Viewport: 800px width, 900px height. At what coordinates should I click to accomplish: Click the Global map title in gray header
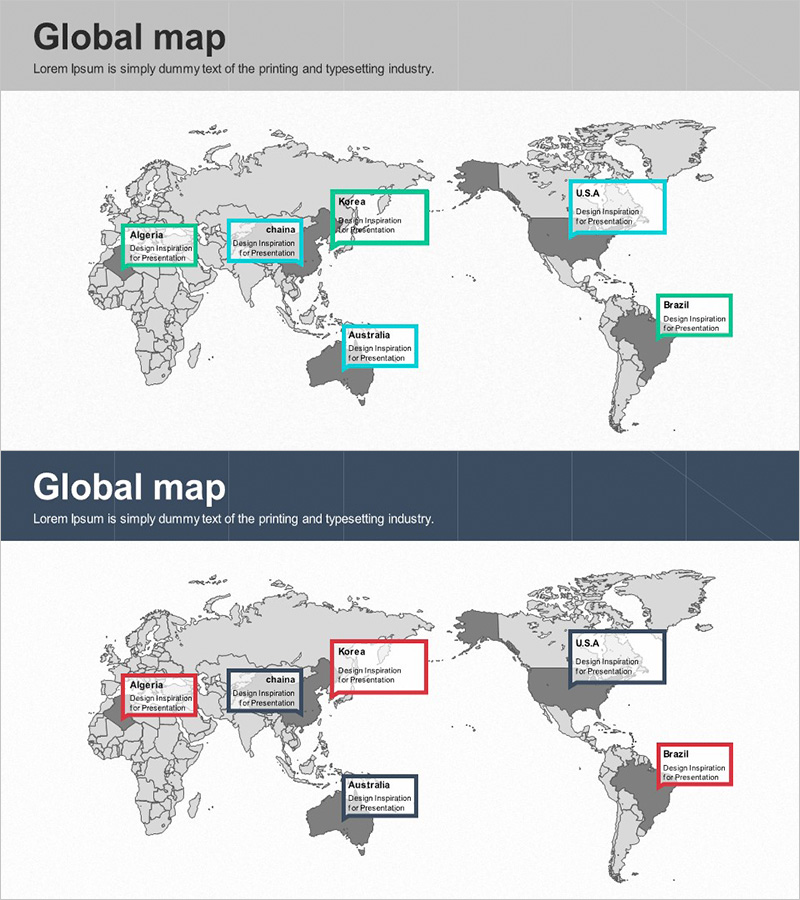[x=129, y=37]
